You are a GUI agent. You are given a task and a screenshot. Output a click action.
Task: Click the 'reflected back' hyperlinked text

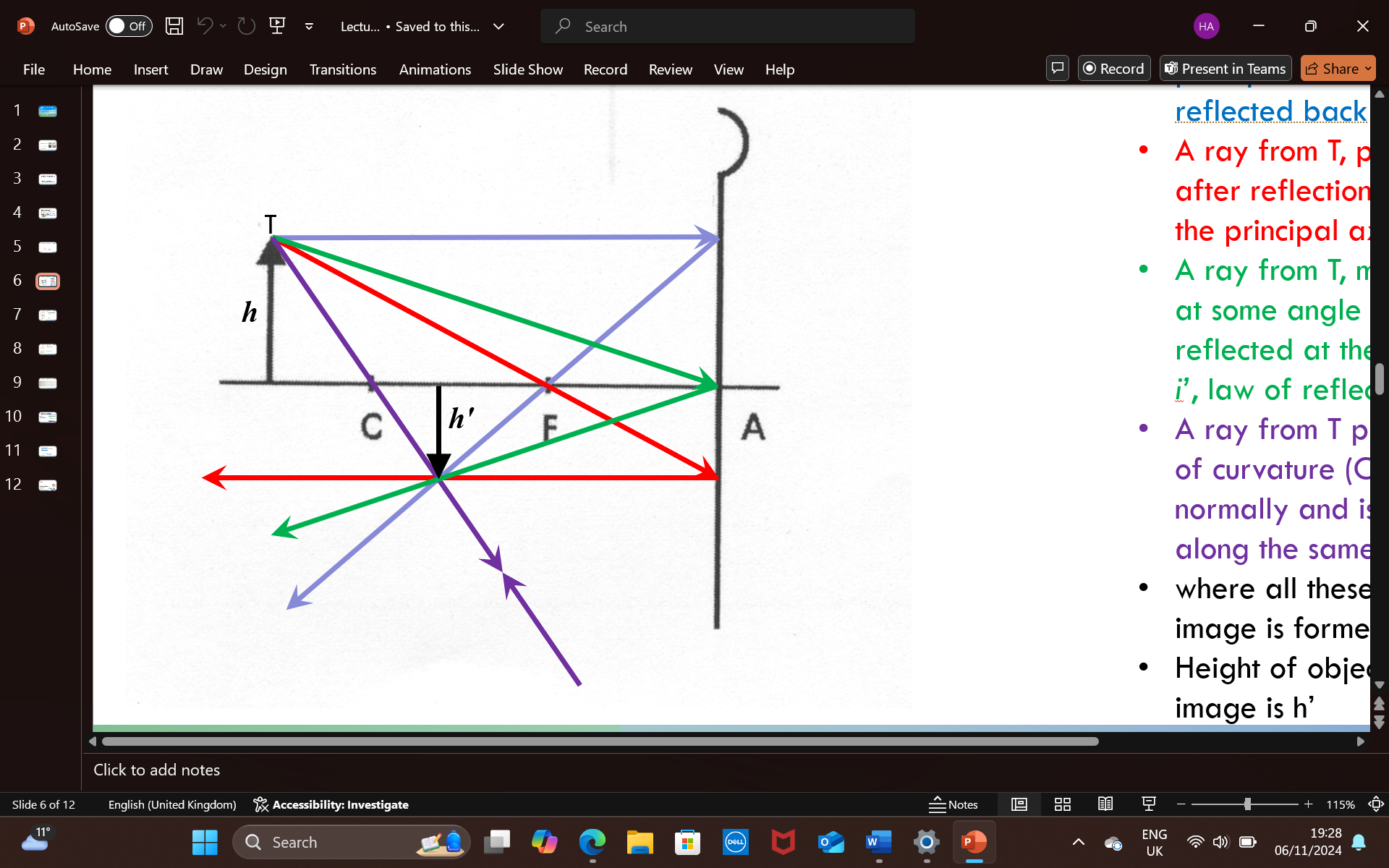point(1271,111)
